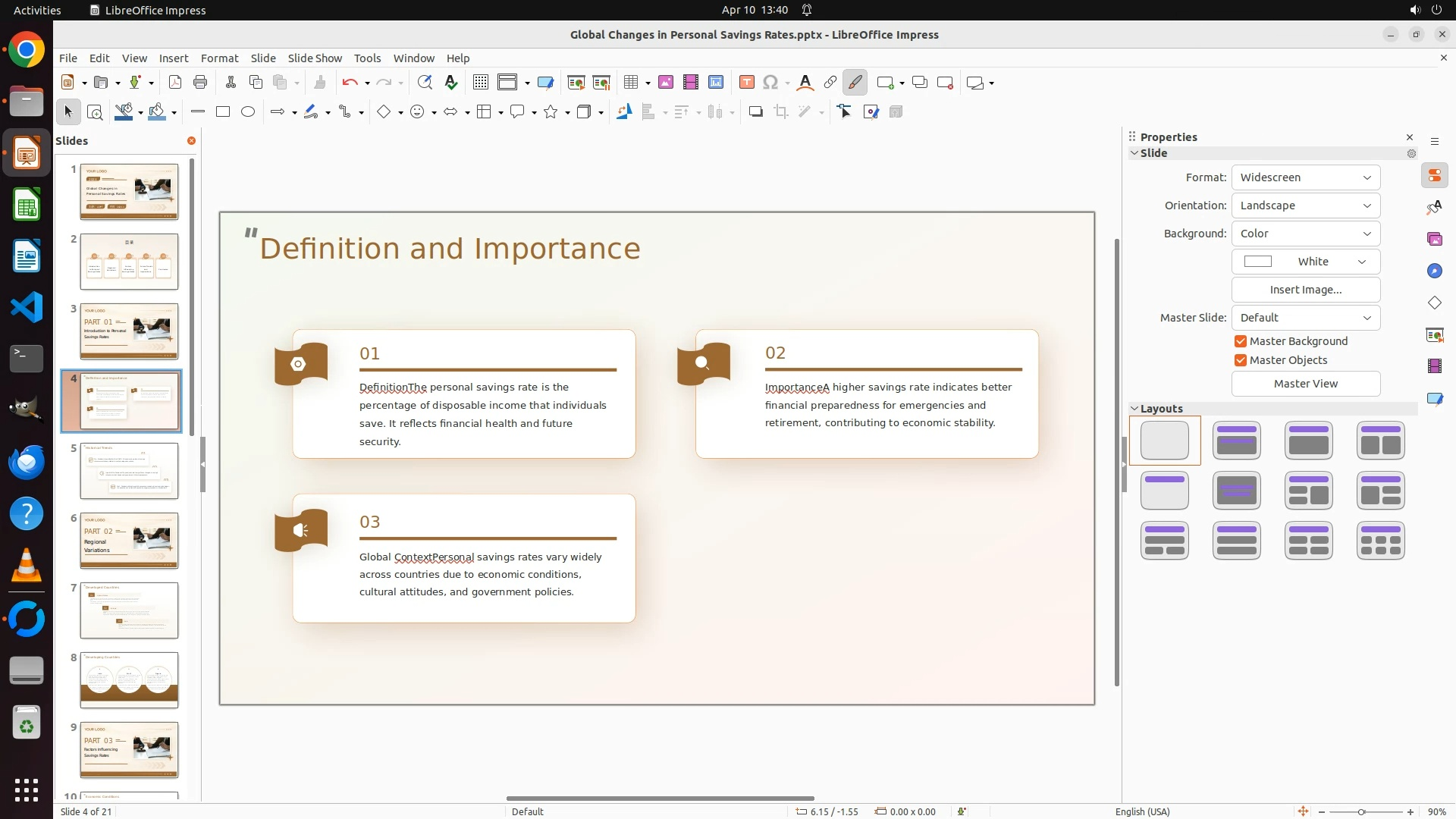Open the Slide Show menu
This screenshot has width=1456, height=819.
[315, 58]
